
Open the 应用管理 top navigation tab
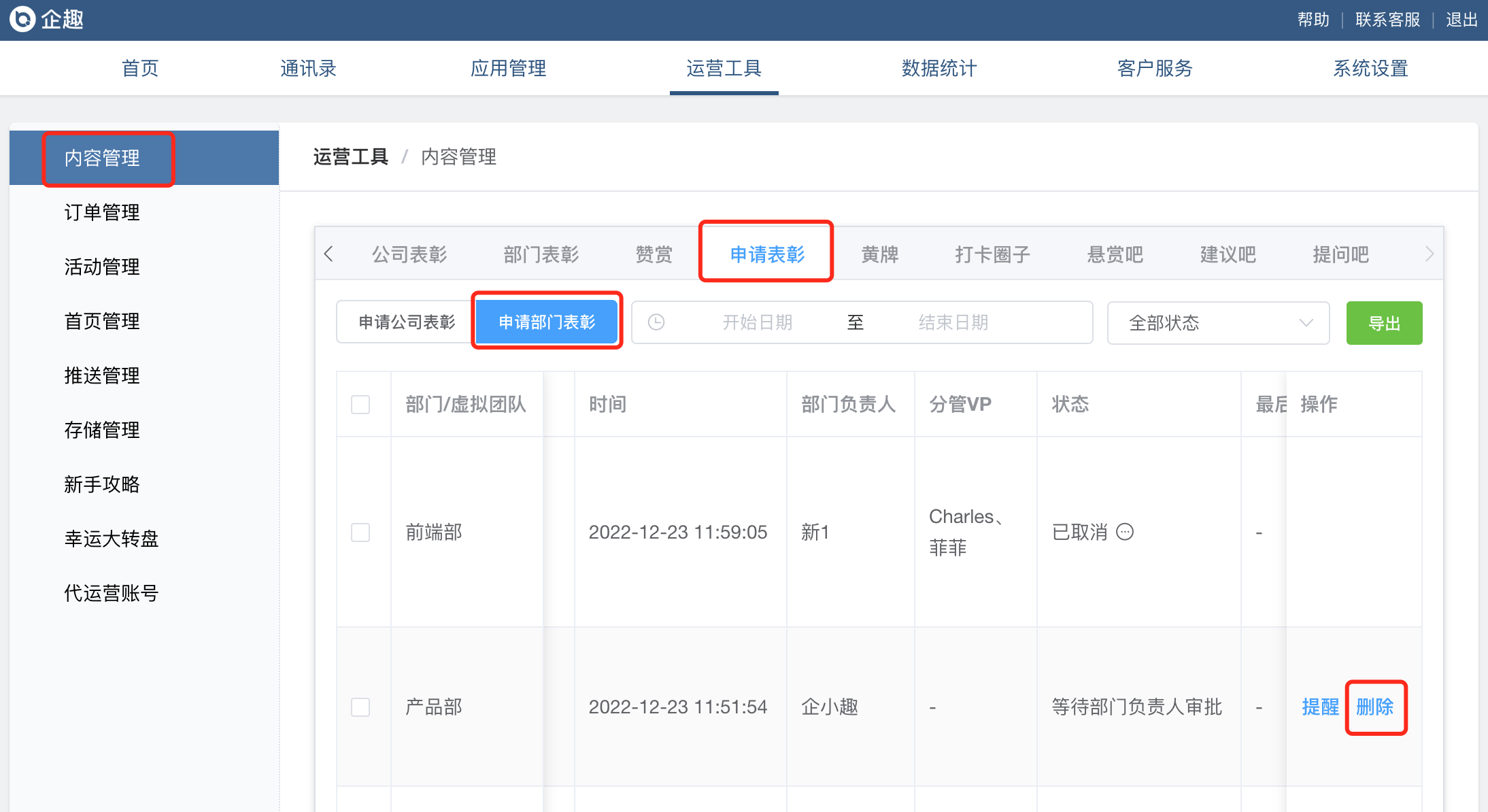tap(508, 68)
